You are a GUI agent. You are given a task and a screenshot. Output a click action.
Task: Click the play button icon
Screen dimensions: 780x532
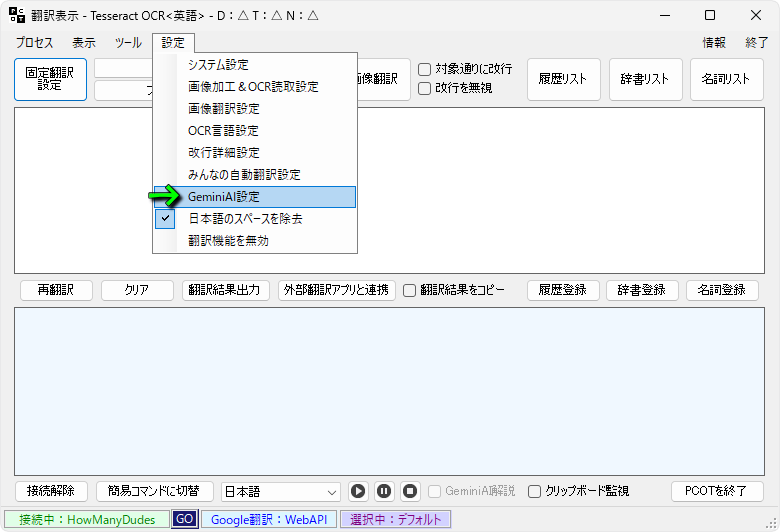(x=358, y=491)
